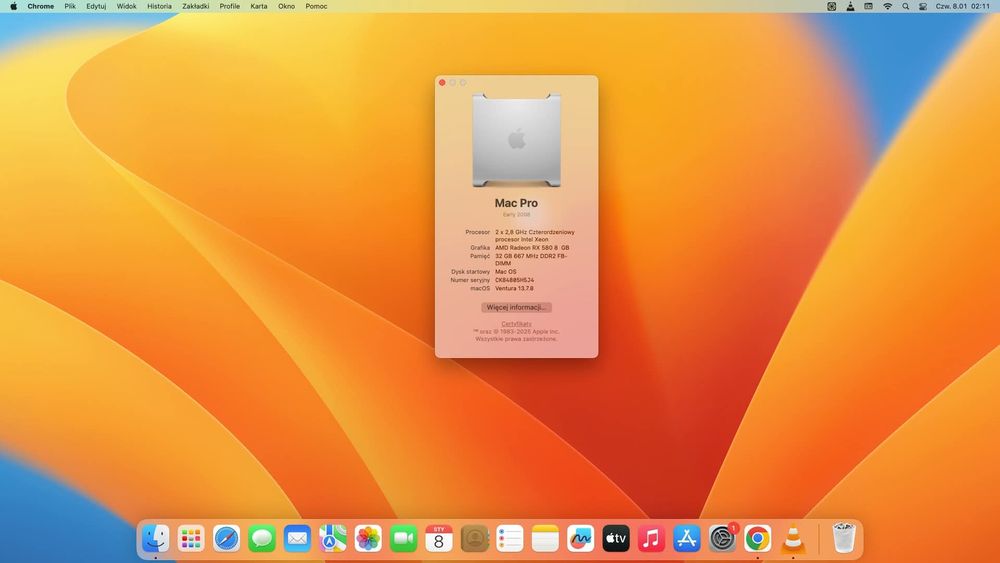1000x563 pixels.
Task: Open the Pomoc menu
Action: click(316, 6)
